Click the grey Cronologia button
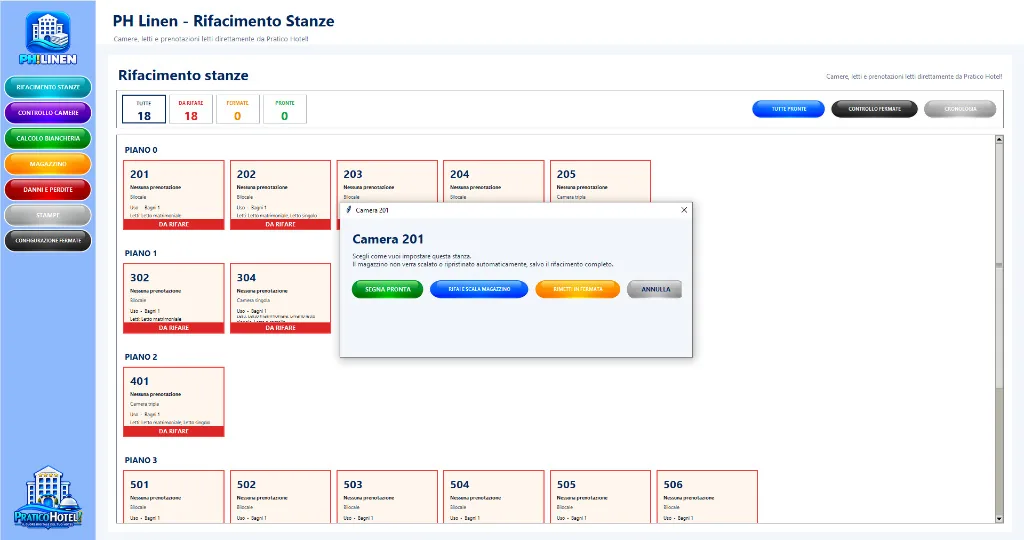The width and height of the screenshot is (1024, 540). [960, 109]
